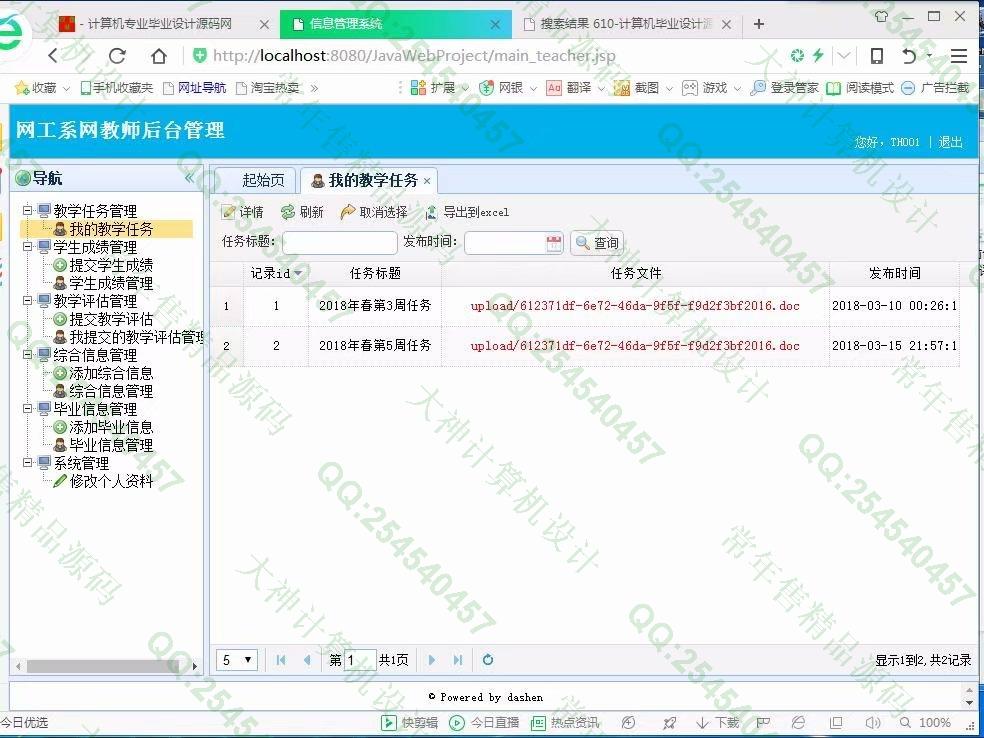Viewport: 984px width, 738px height.
Task: Open 广告拦截 ad blocker
Action: point(935,88)
